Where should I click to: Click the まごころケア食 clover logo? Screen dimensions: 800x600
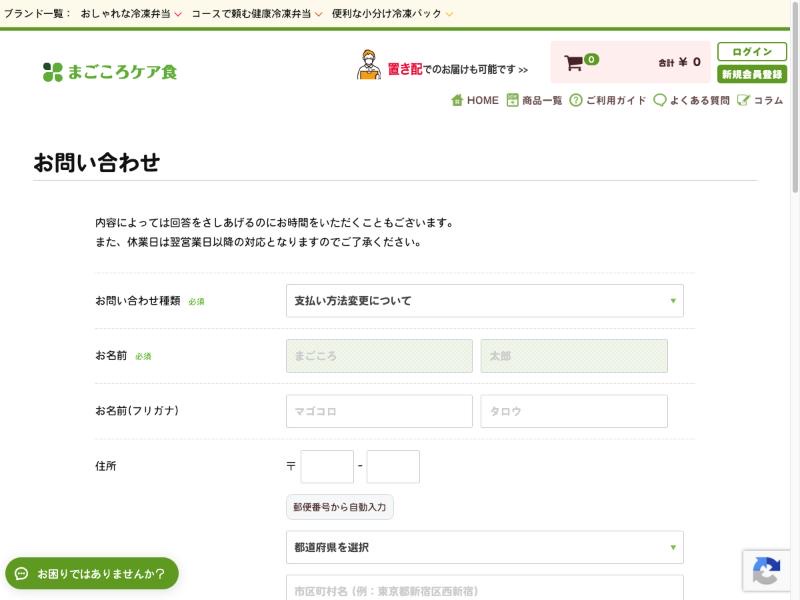(x=110, y=72)
